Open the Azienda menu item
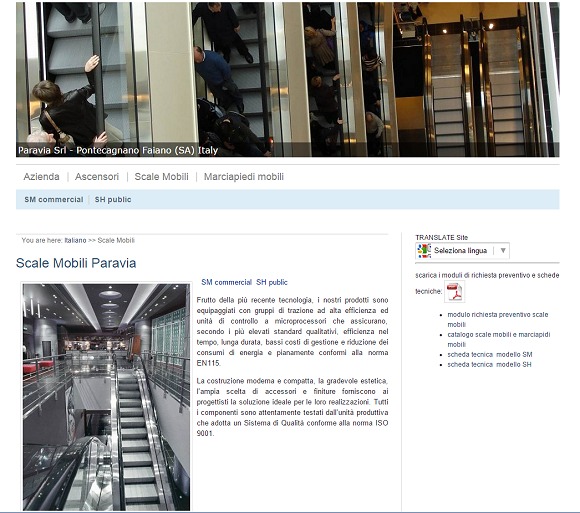Viewport: 580px width, 513px height. (41, 177)
